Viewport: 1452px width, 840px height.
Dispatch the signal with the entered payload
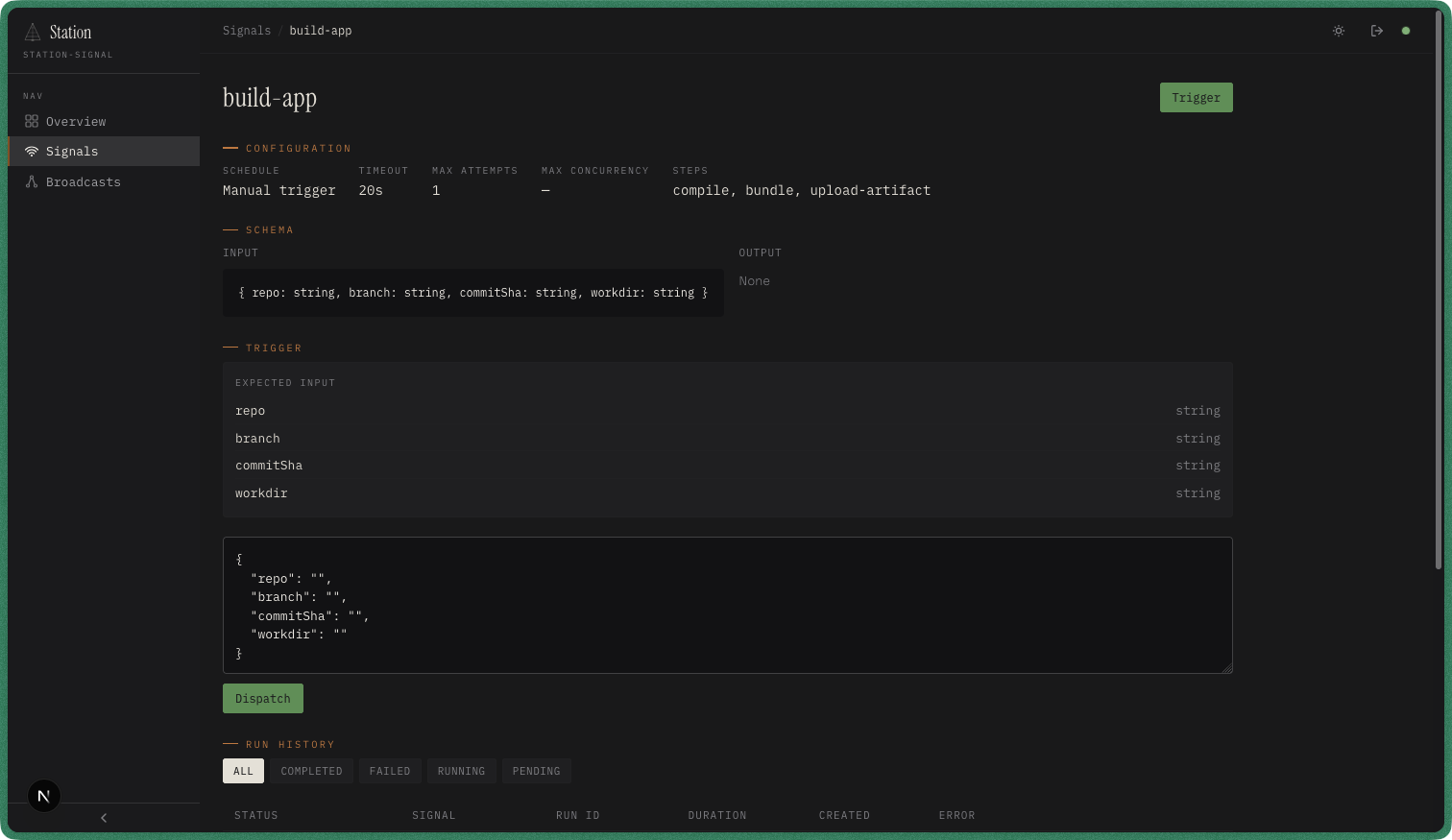pos(262,698)
